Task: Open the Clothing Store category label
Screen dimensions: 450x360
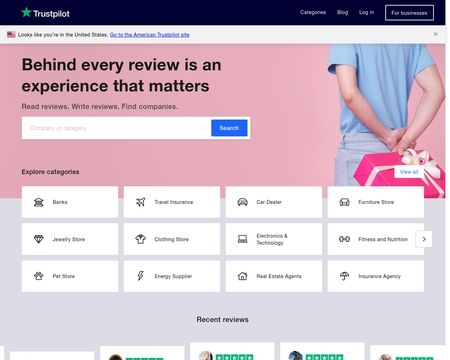Action: click(171, 239)
